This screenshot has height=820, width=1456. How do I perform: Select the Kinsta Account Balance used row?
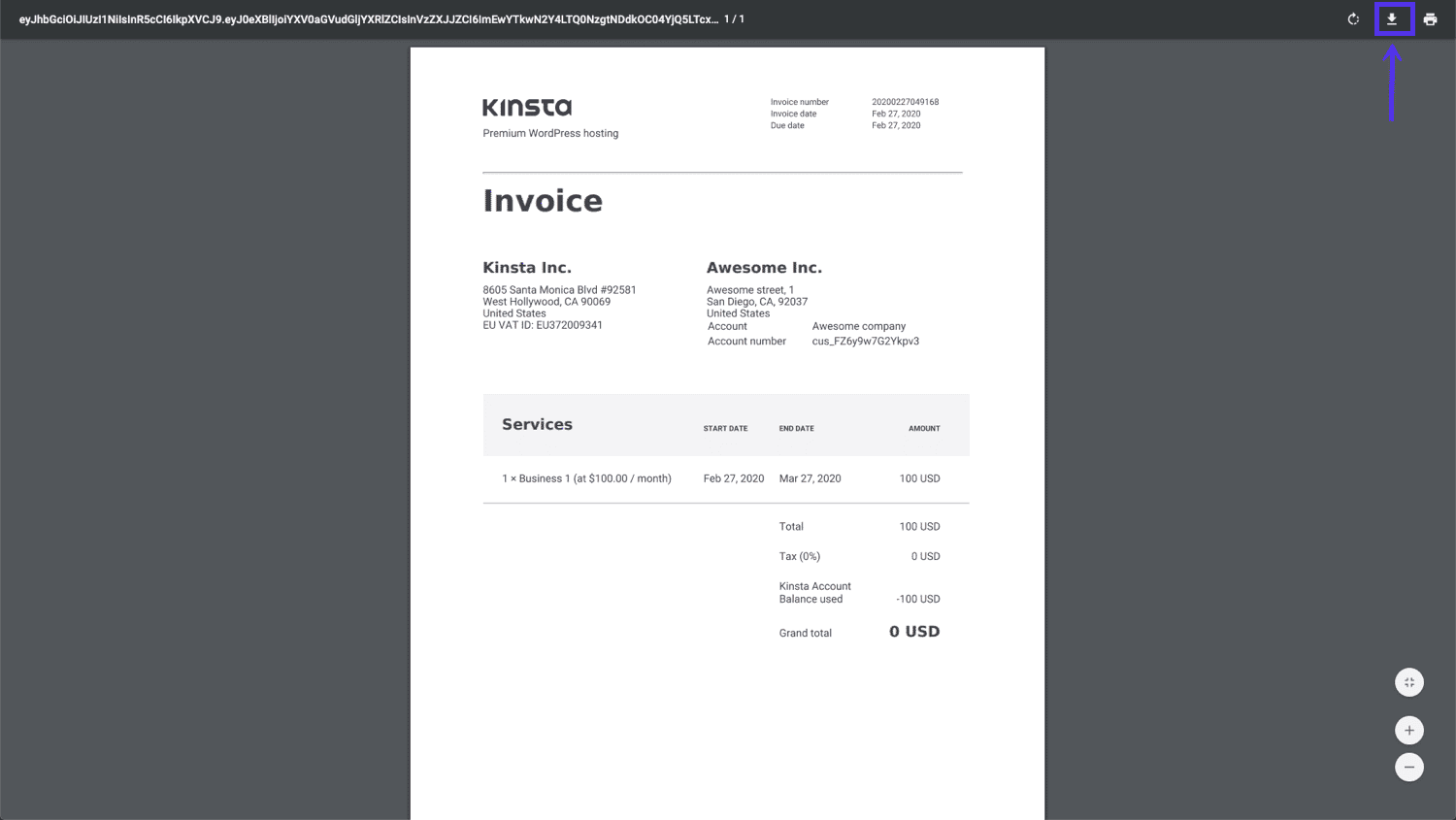(814, 592)
